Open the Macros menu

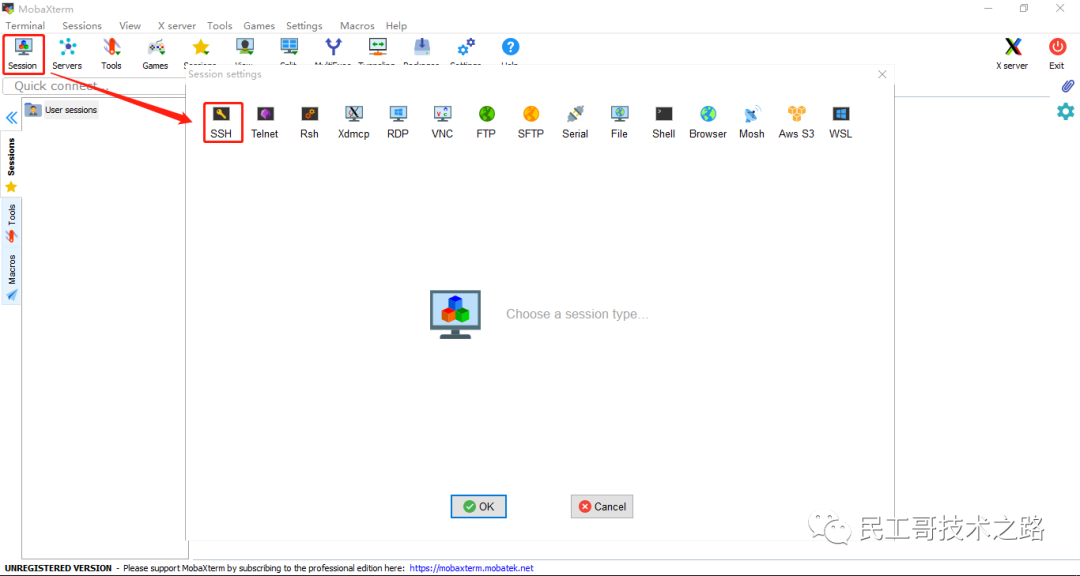(x=357, y=25)
